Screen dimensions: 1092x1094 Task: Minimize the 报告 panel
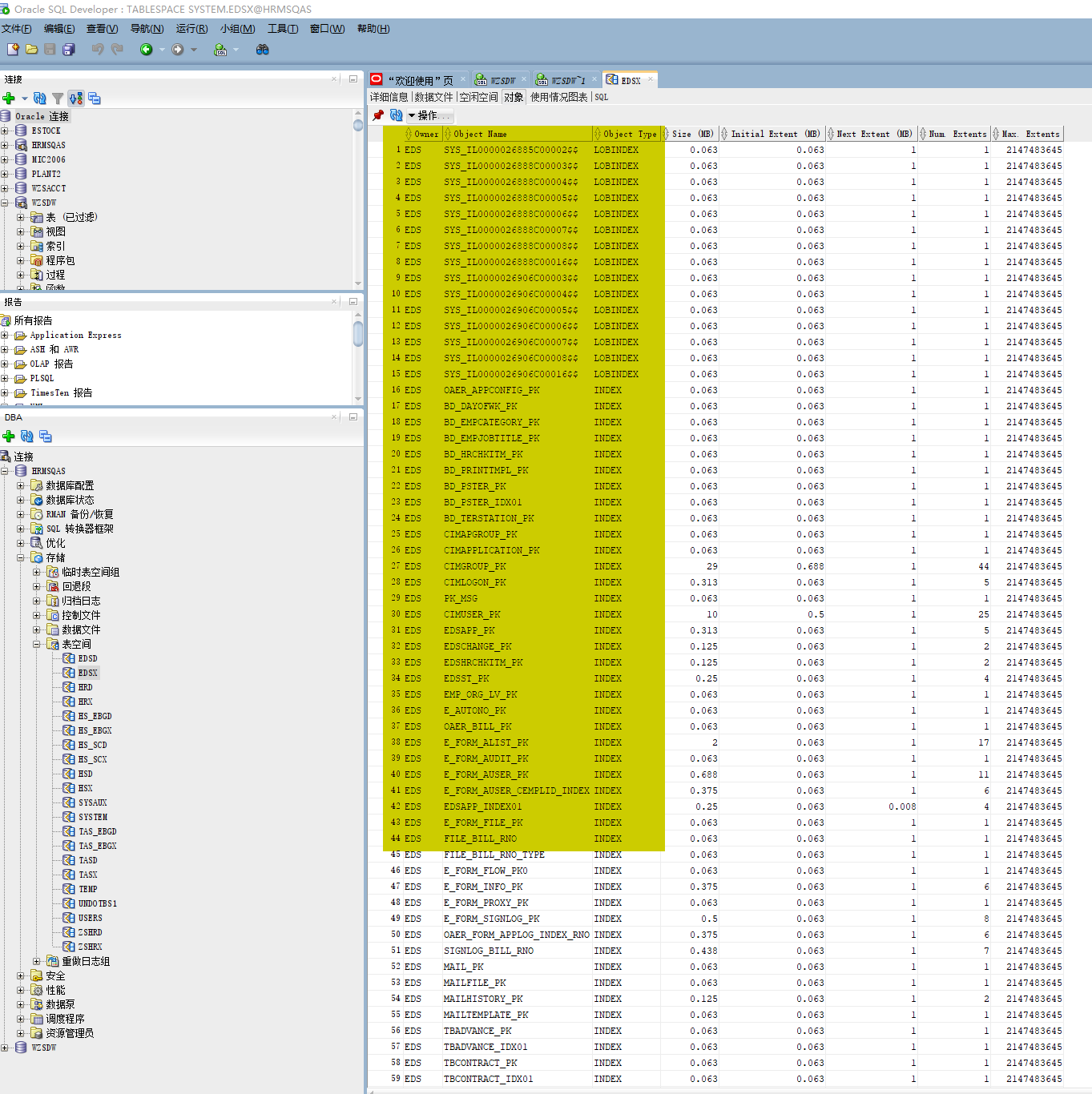tap(353, 302)
